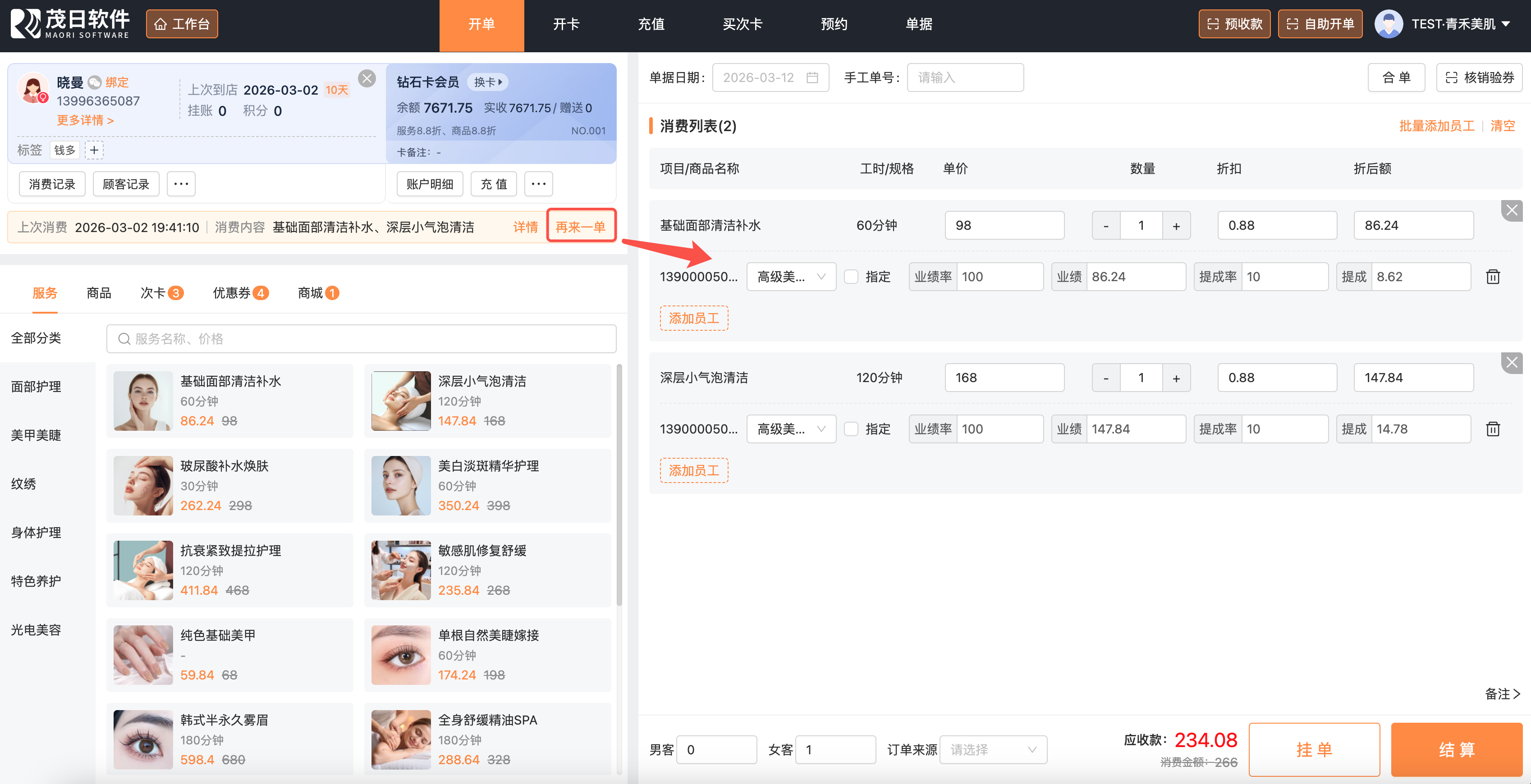Expand the 订单来源 dropdown
Screen dimensions: 1531x784
click(x=993, y=750)
